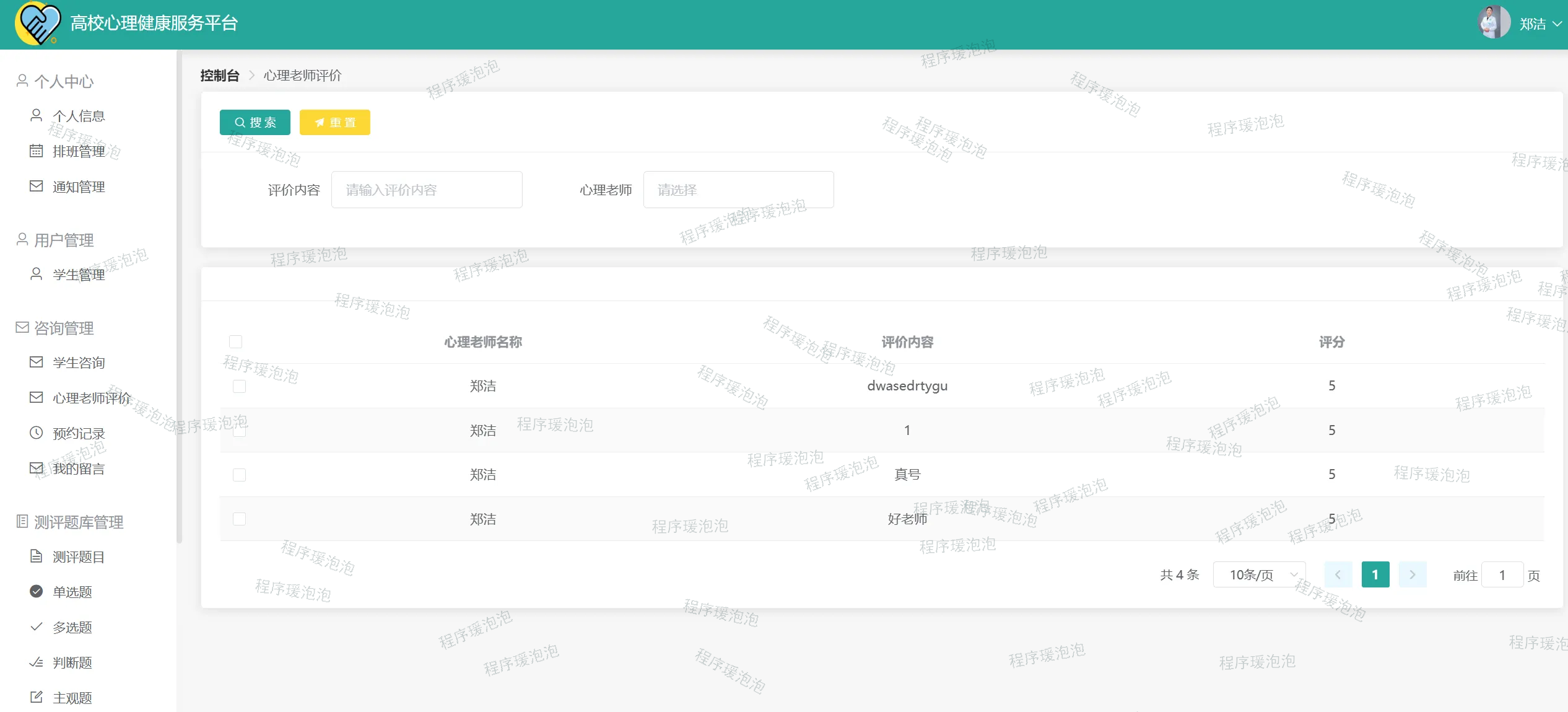Open 我的留言 in the sidebar

[79, 468]
